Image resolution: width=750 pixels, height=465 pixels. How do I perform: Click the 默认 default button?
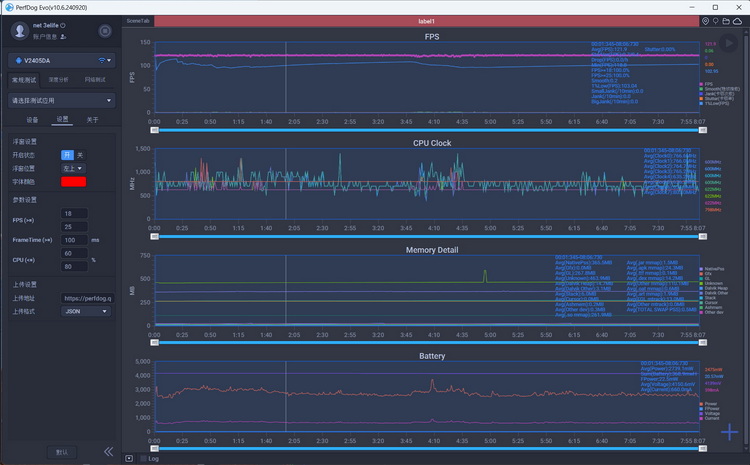tap(62, 452)
